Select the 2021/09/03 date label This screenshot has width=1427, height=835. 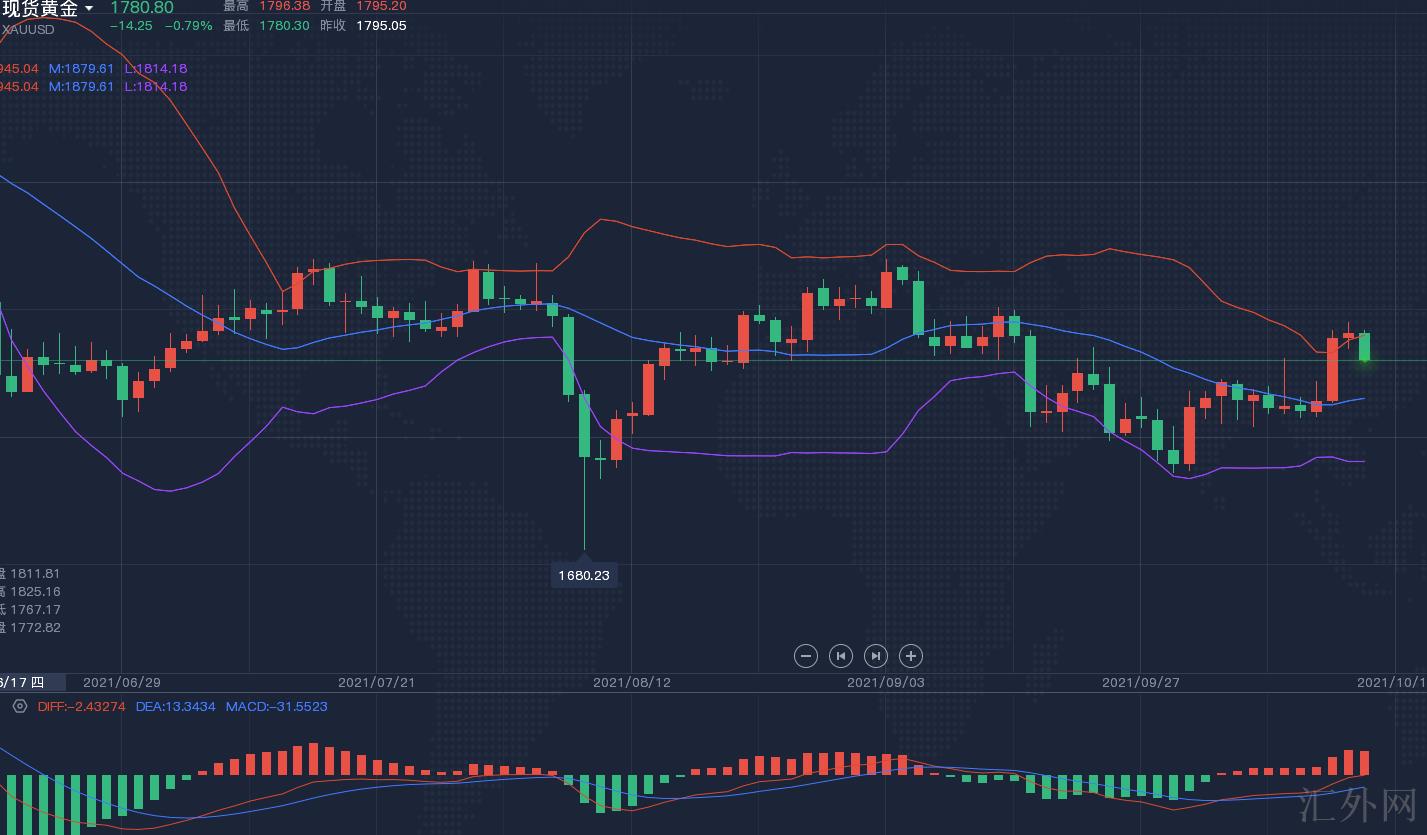coord(885,682)
